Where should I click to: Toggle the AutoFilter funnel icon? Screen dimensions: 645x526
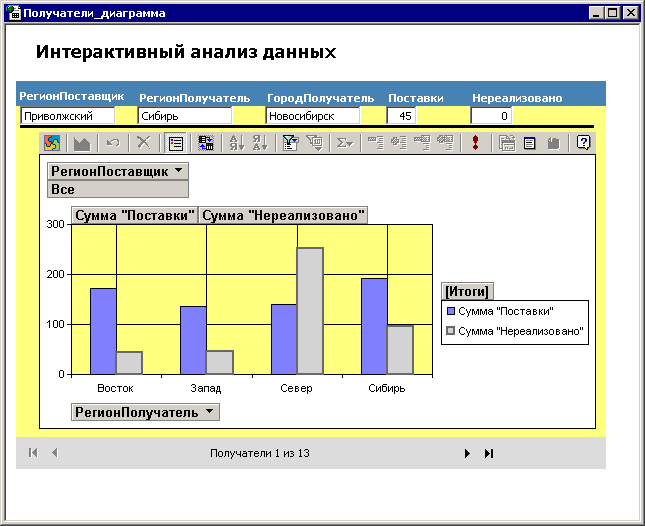pyautogui.click(x=290, y=143)
